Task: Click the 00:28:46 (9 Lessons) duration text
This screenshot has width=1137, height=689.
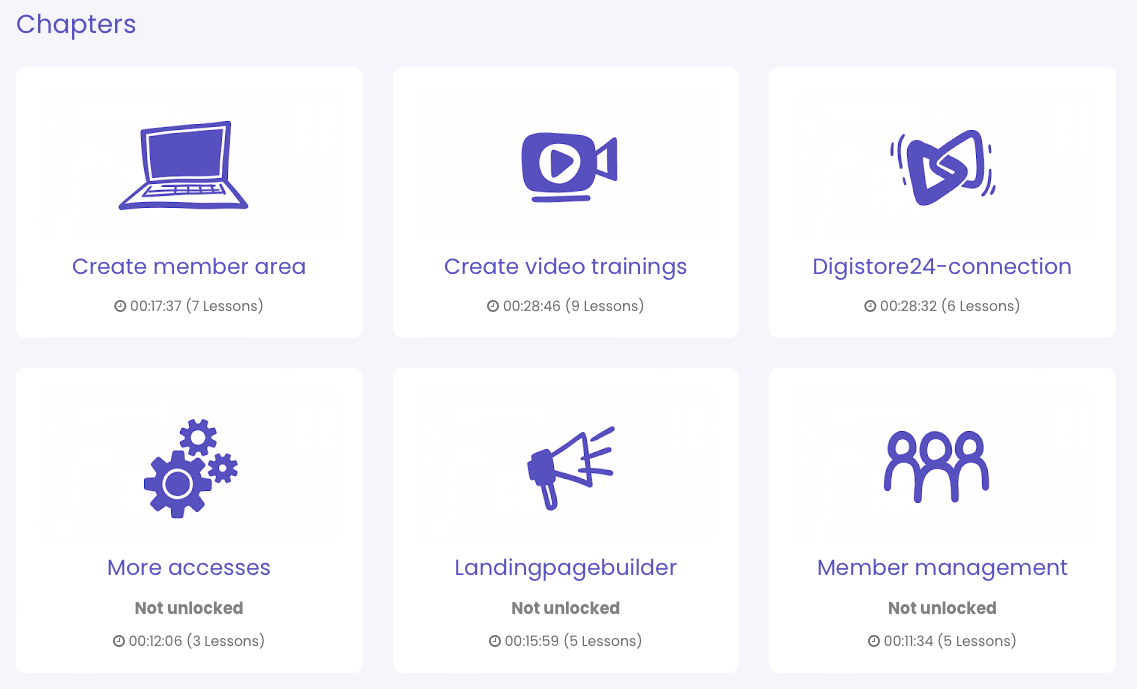Action: tap(573, 306)
